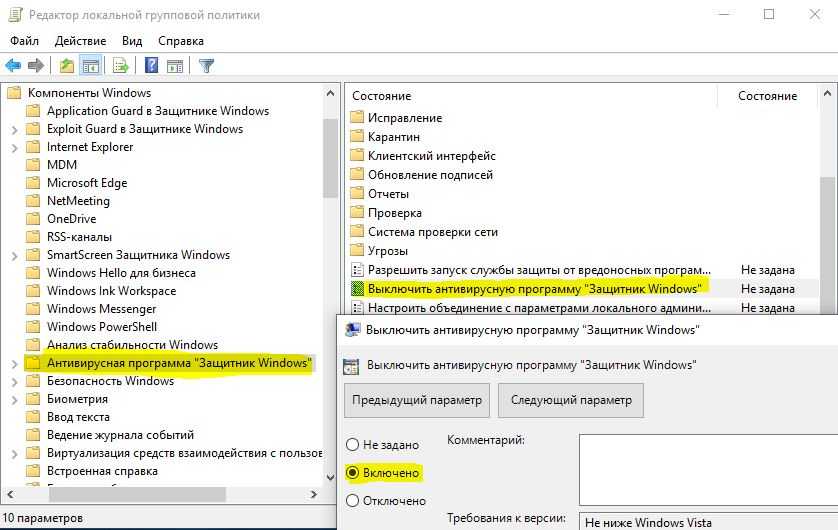Select the MDM tree item
The height and width of the screenshot is (530, 838).
coord(62,165)
